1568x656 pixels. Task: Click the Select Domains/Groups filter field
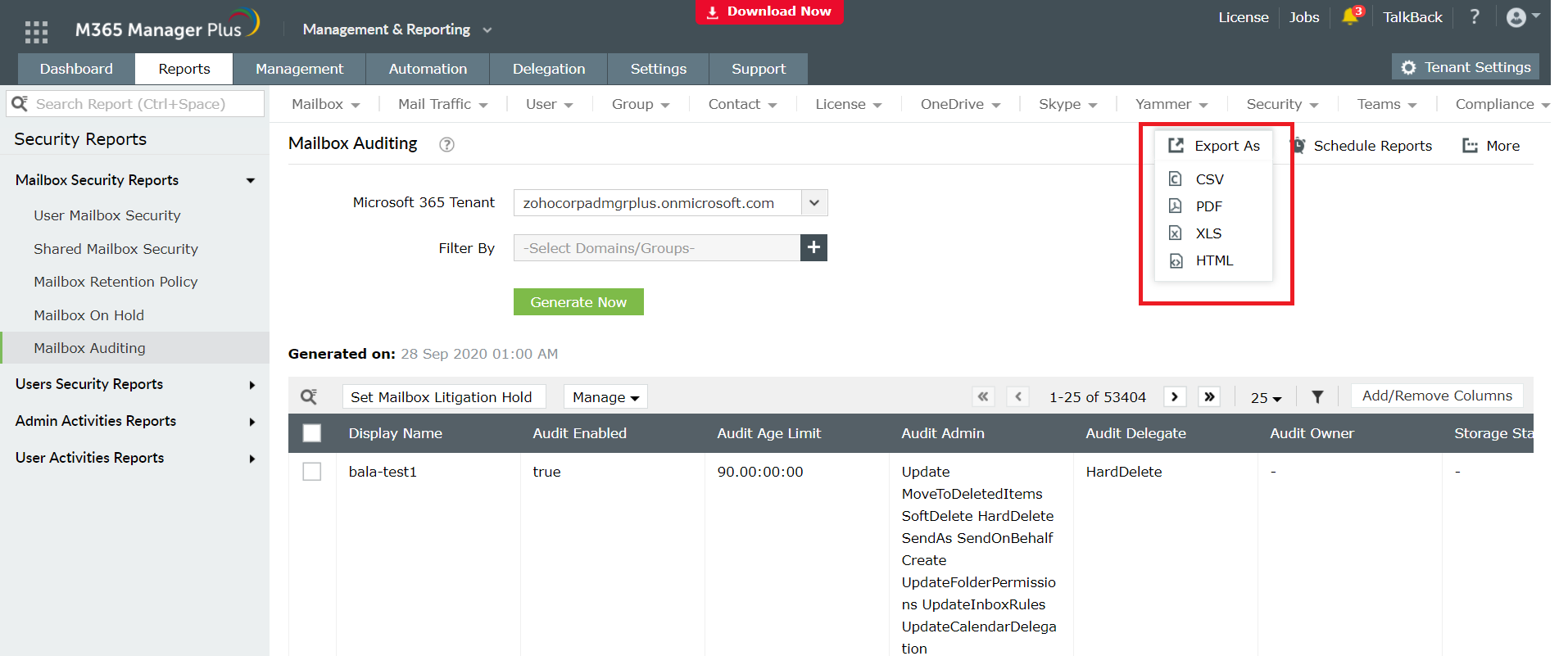point(657,247)
